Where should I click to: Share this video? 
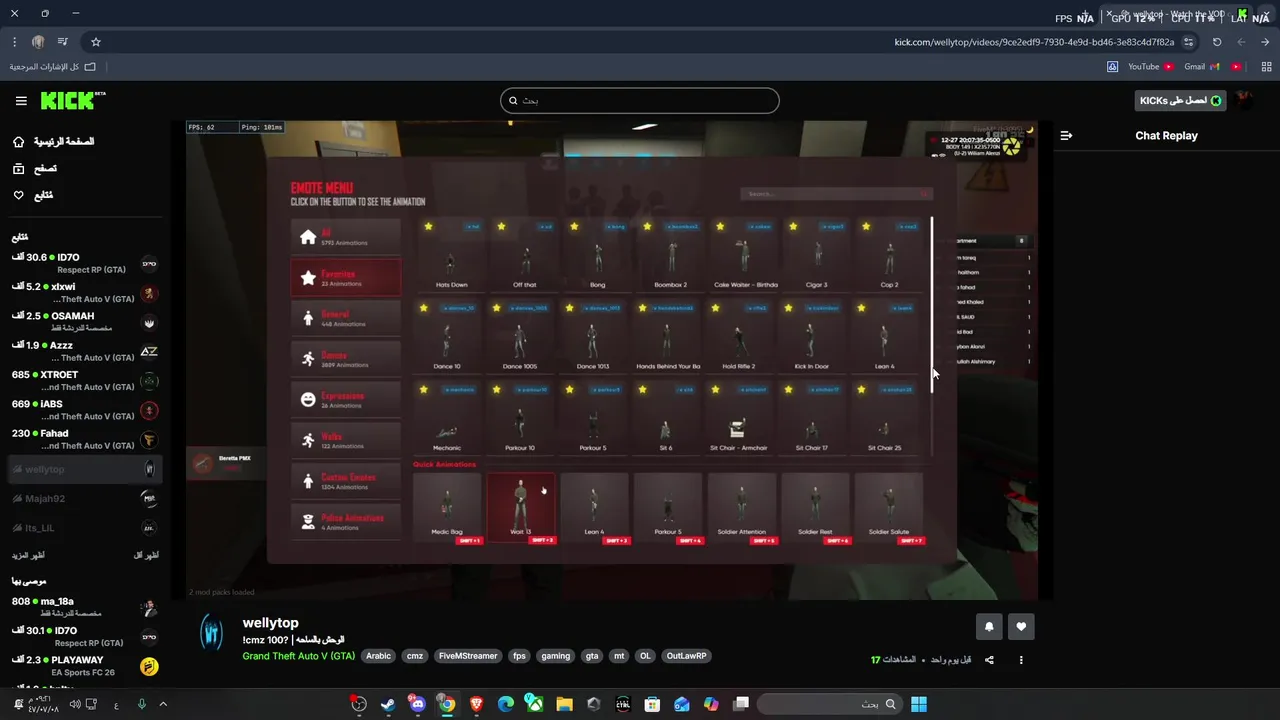(x=989, y=660)
